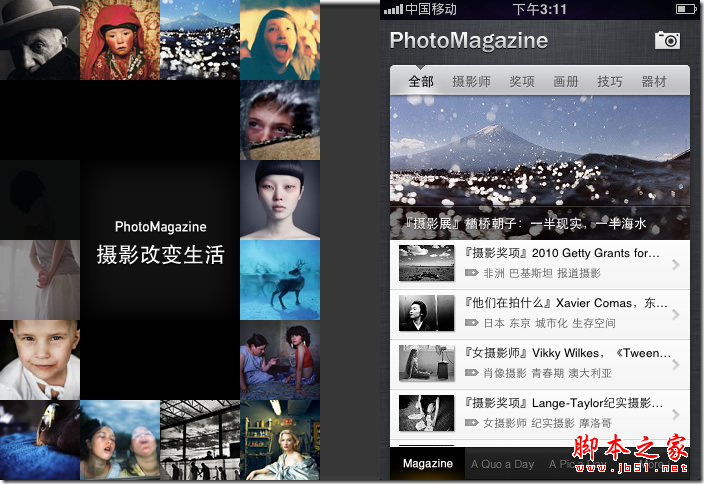Tap splash photo of screaming woman

click(280, 40)
